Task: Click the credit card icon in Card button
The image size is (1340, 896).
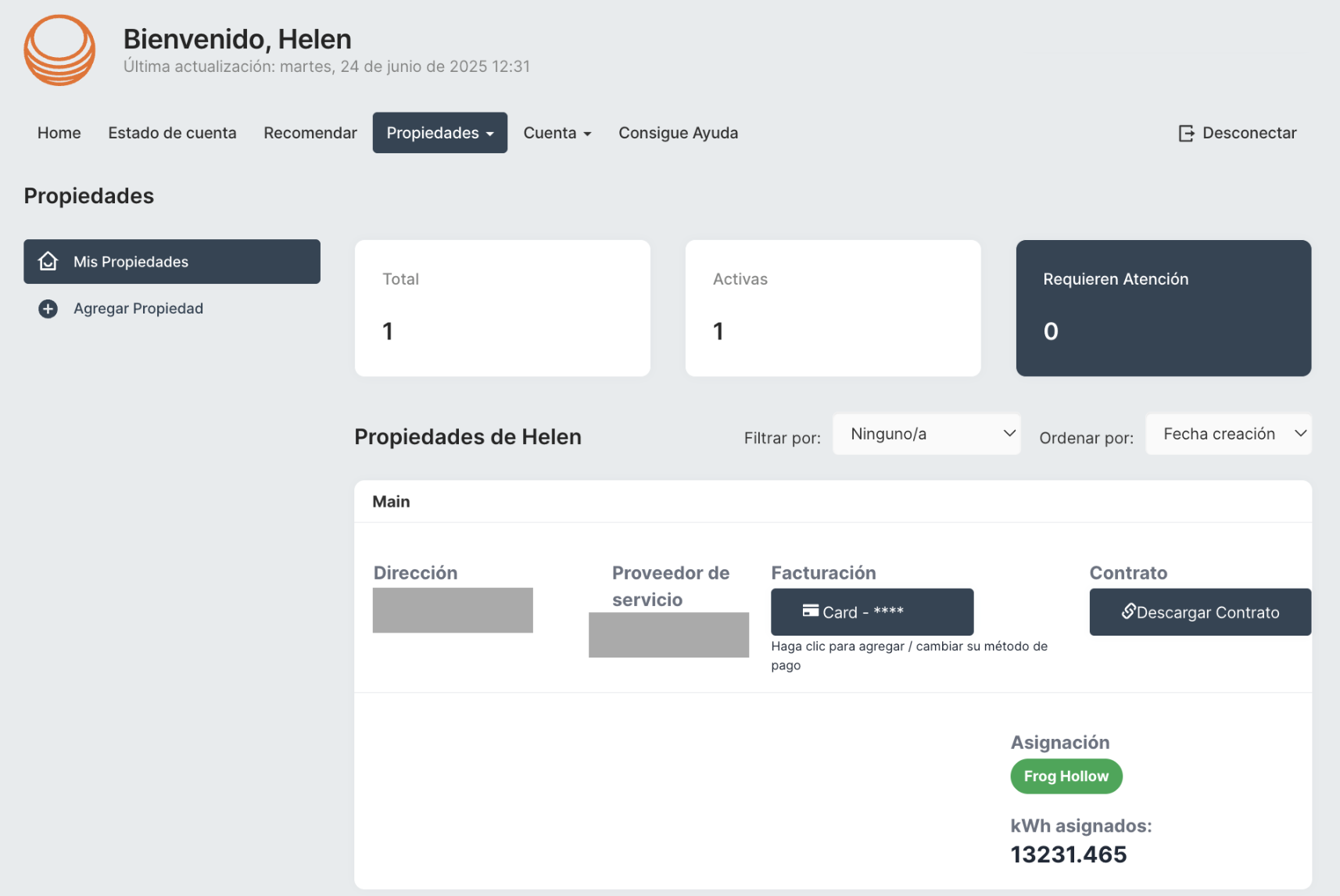Action: click(810, 611)
